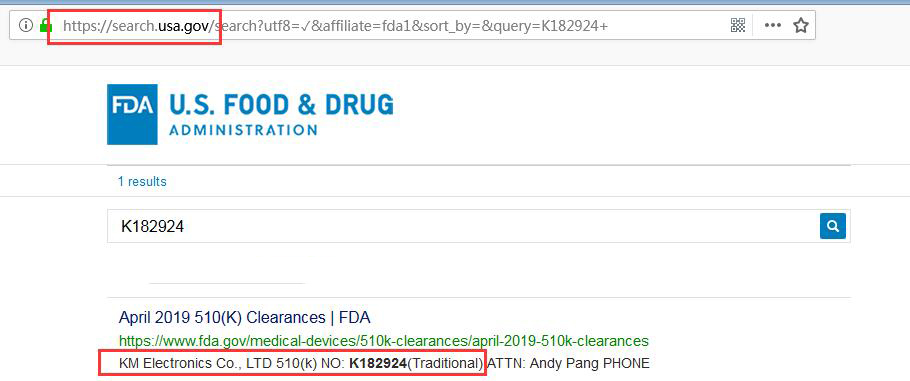Open the QR code icon in address bar
910x381 pixels.
tap(738, 25)
